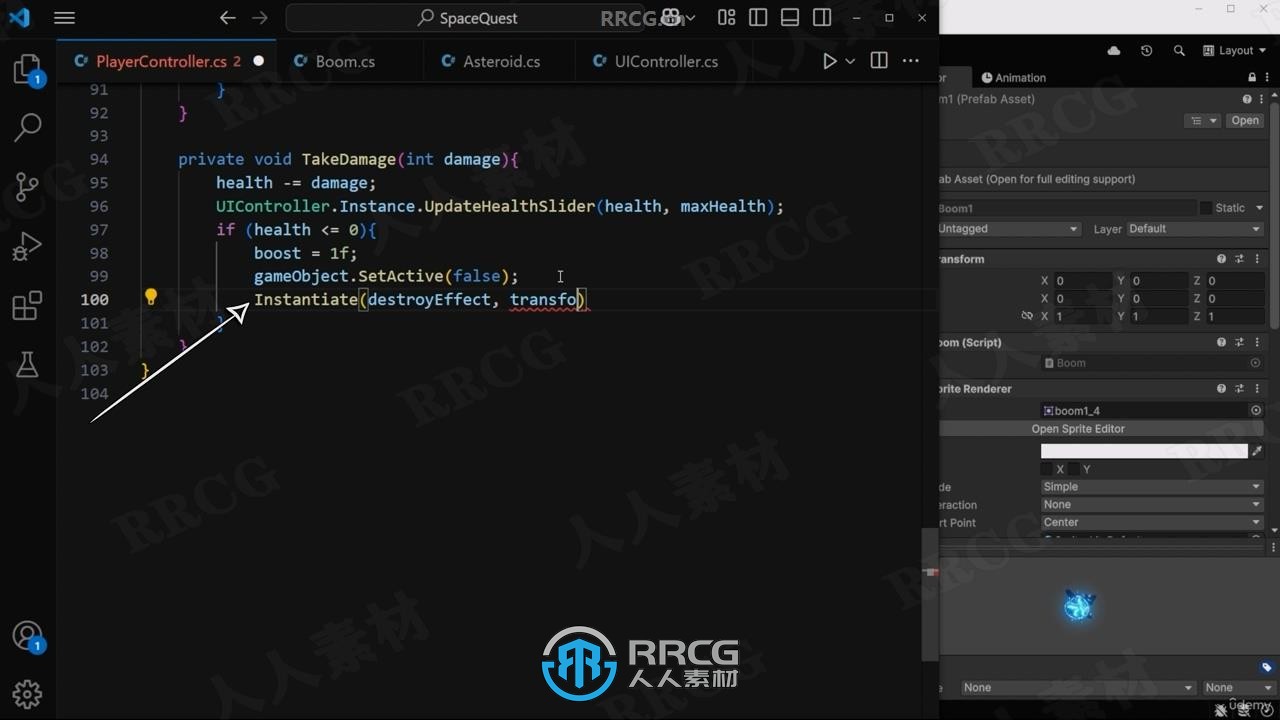Open the Testing flask view
Image resolution: width=1280 pixels, height=720 pixels.
(28, 364)
